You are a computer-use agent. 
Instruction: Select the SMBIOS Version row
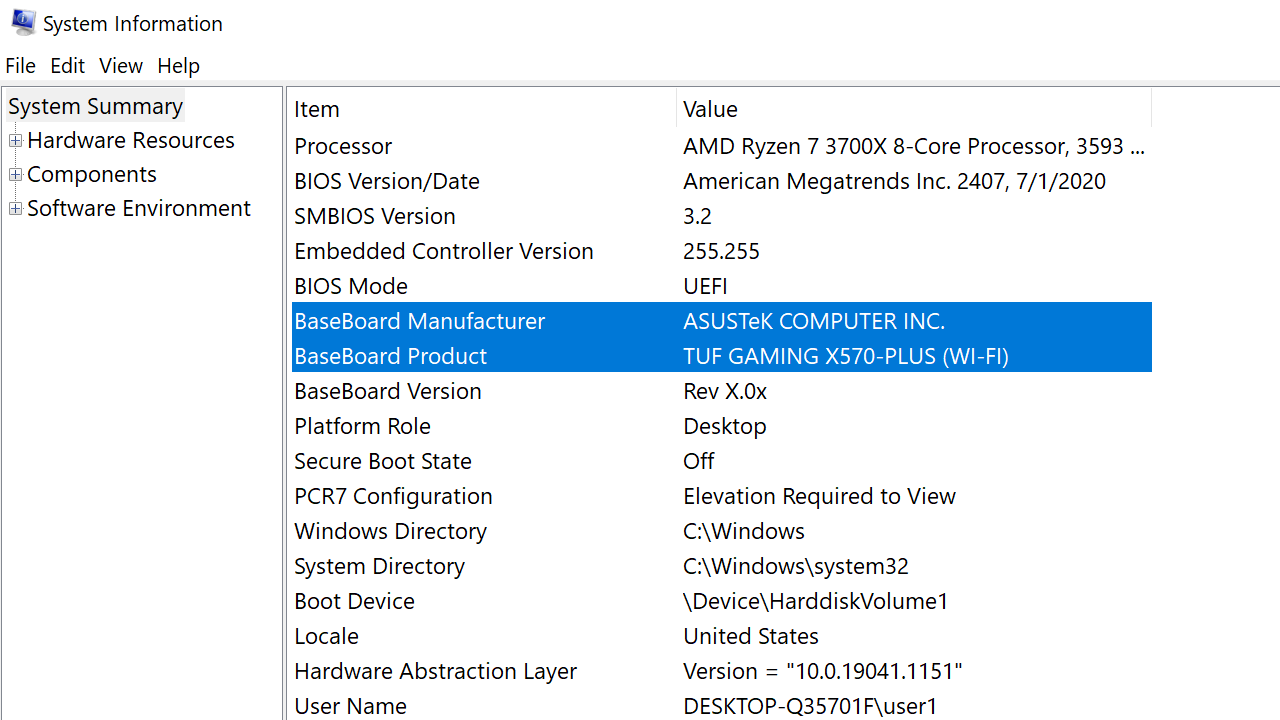[x=721, y=216]
